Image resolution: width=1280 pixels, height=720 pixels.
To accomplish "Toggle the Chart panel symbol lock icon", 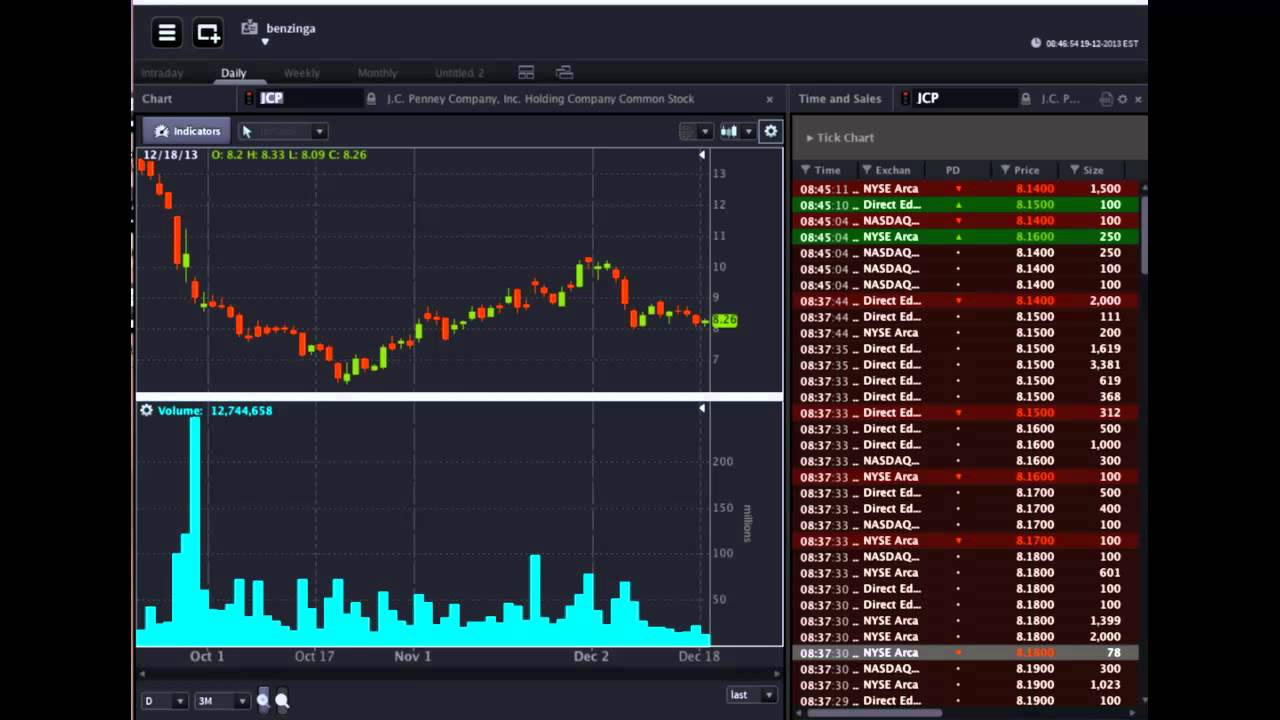I will point(371,99).
